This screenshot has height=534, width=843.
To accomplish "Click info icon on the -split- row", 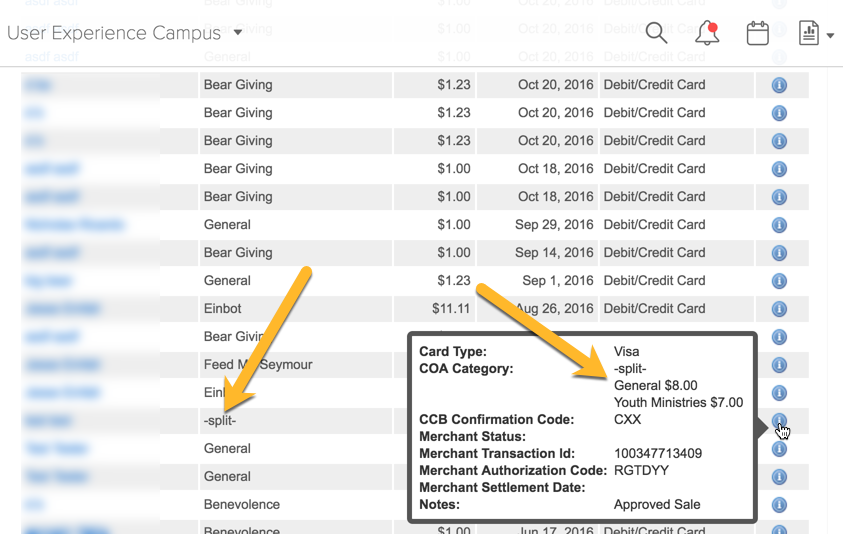I will coord(779,421).
